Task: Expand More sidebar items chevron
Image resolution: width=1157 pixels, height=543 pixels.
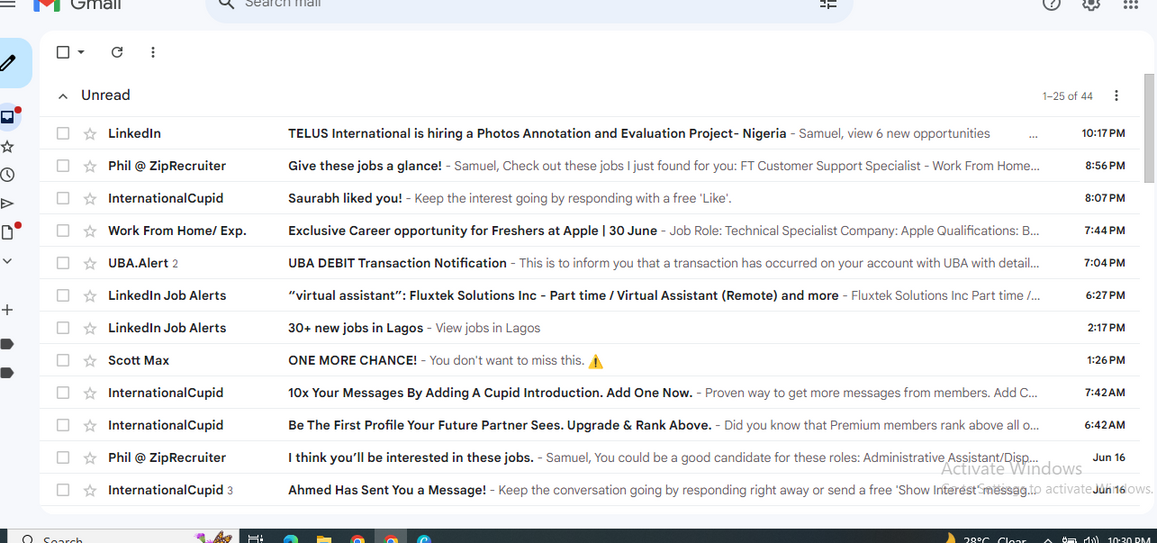Action: [x=7, y=261]
